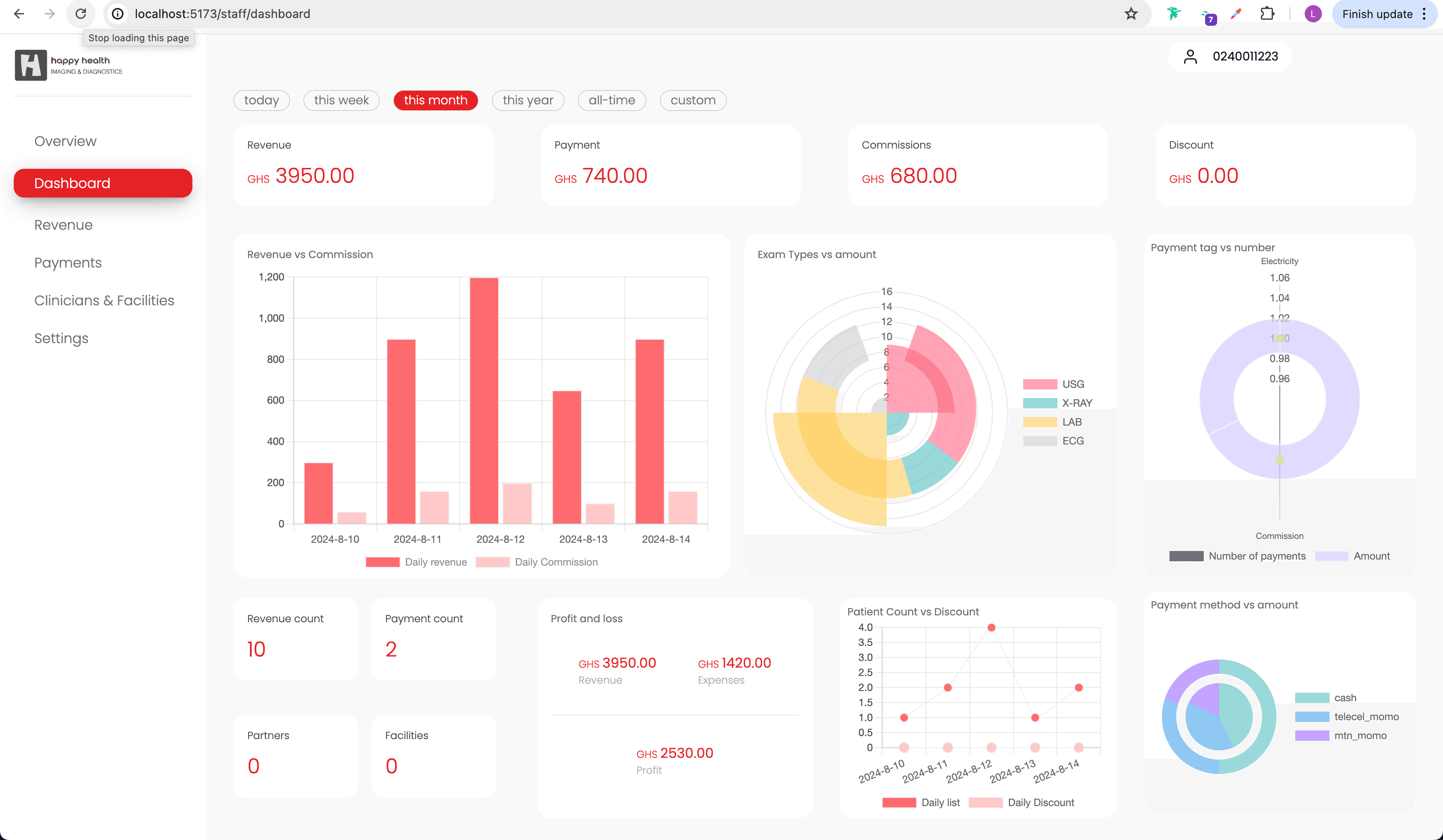Select the all-time filter
This screenshot has width=1443, height=840.
pos(612,100)
